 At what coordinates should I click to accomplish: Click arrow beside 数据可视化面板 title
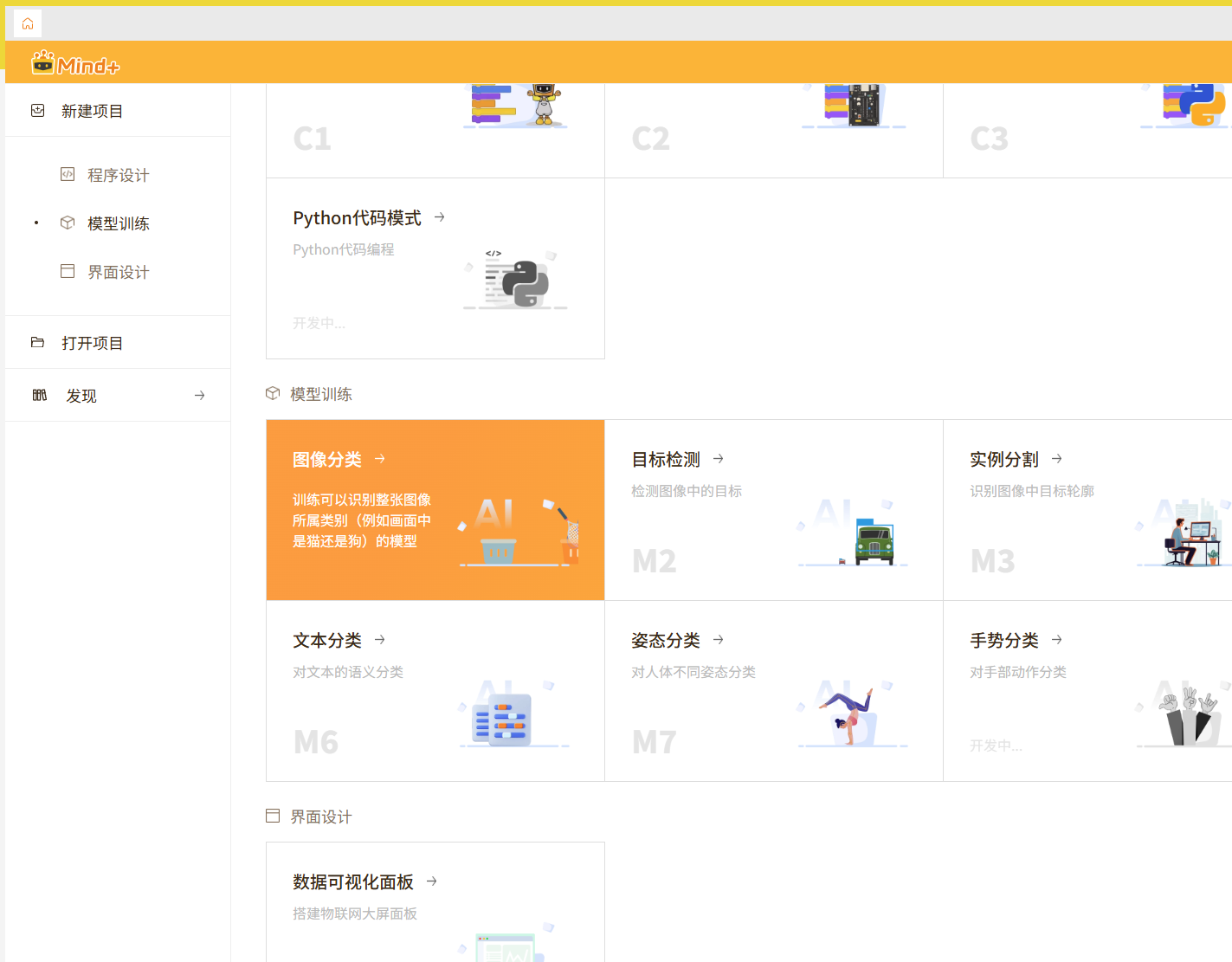(x=432, y=881)
